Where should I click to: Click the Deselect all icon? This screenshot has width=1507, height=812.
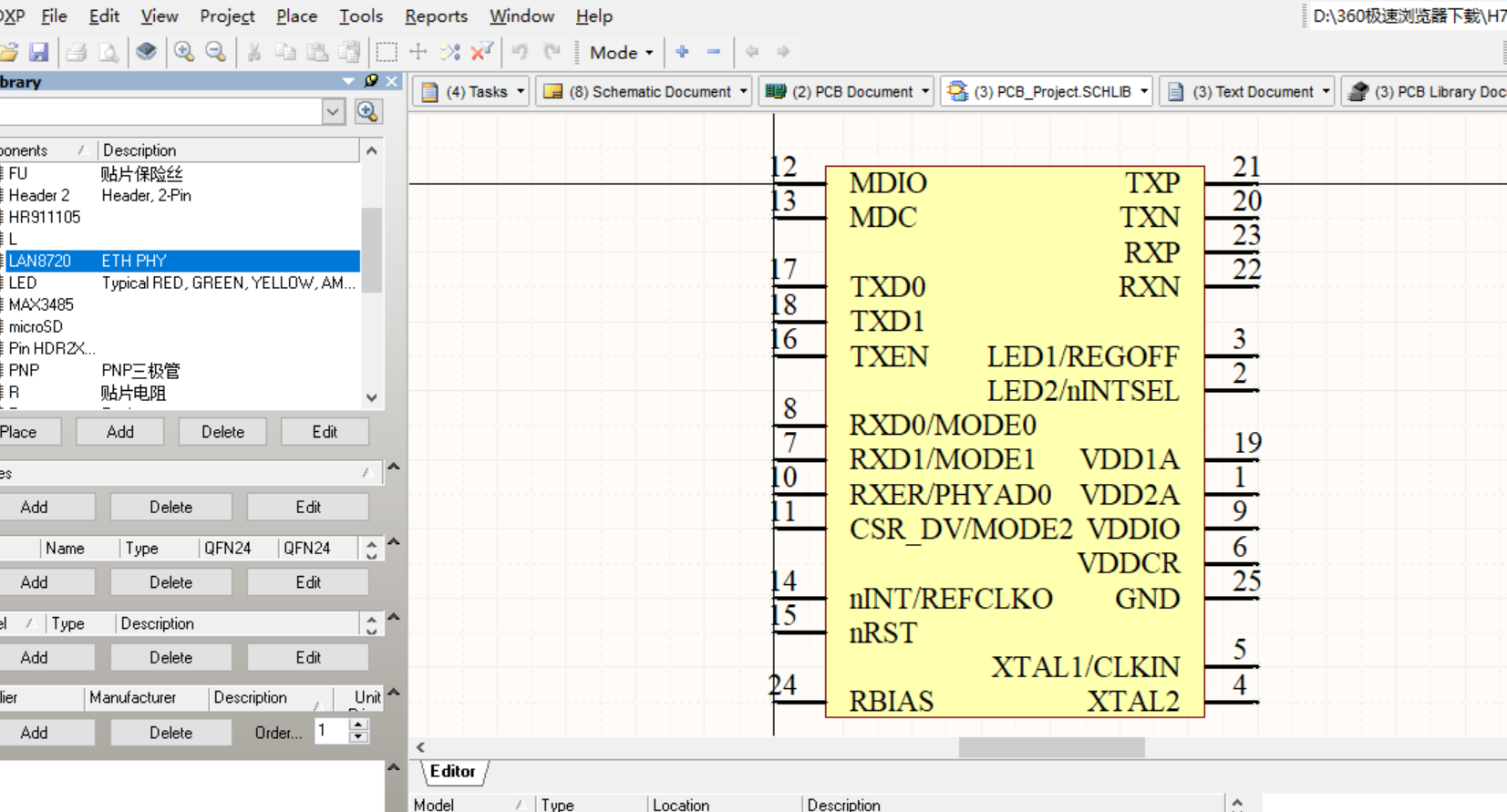[450, 52]
